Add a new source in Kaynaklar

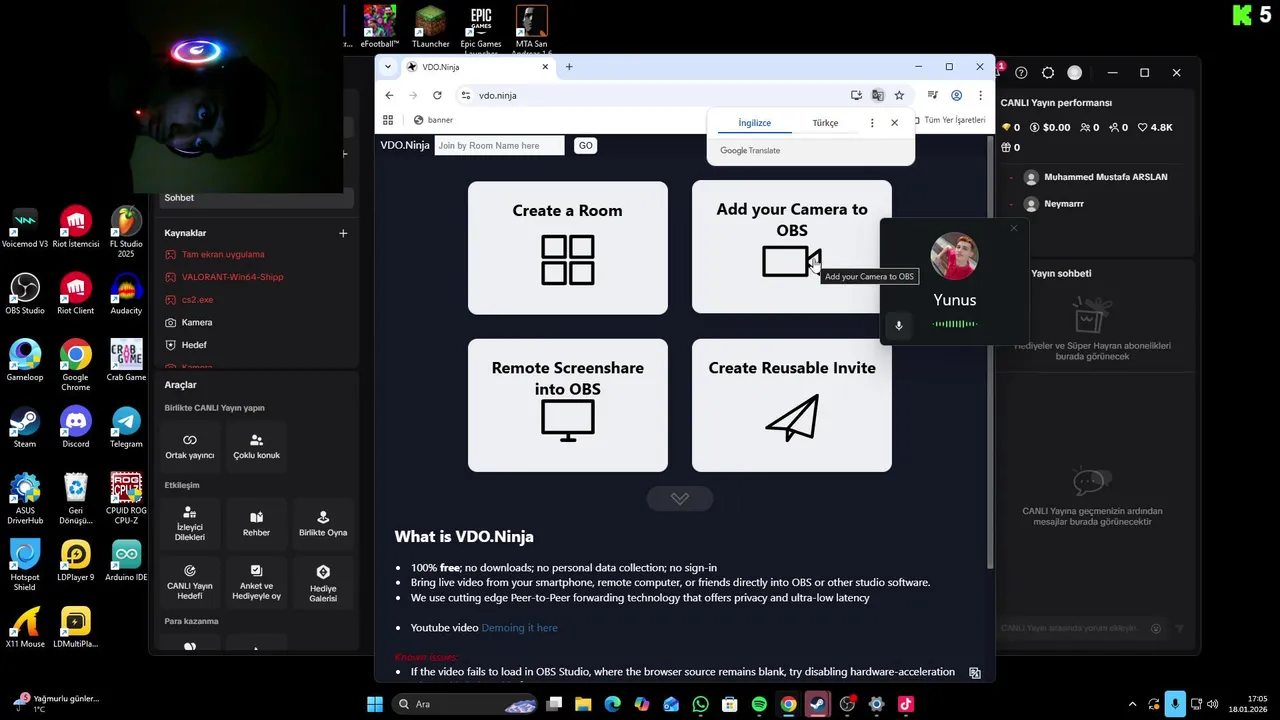(x=343, y=233)
